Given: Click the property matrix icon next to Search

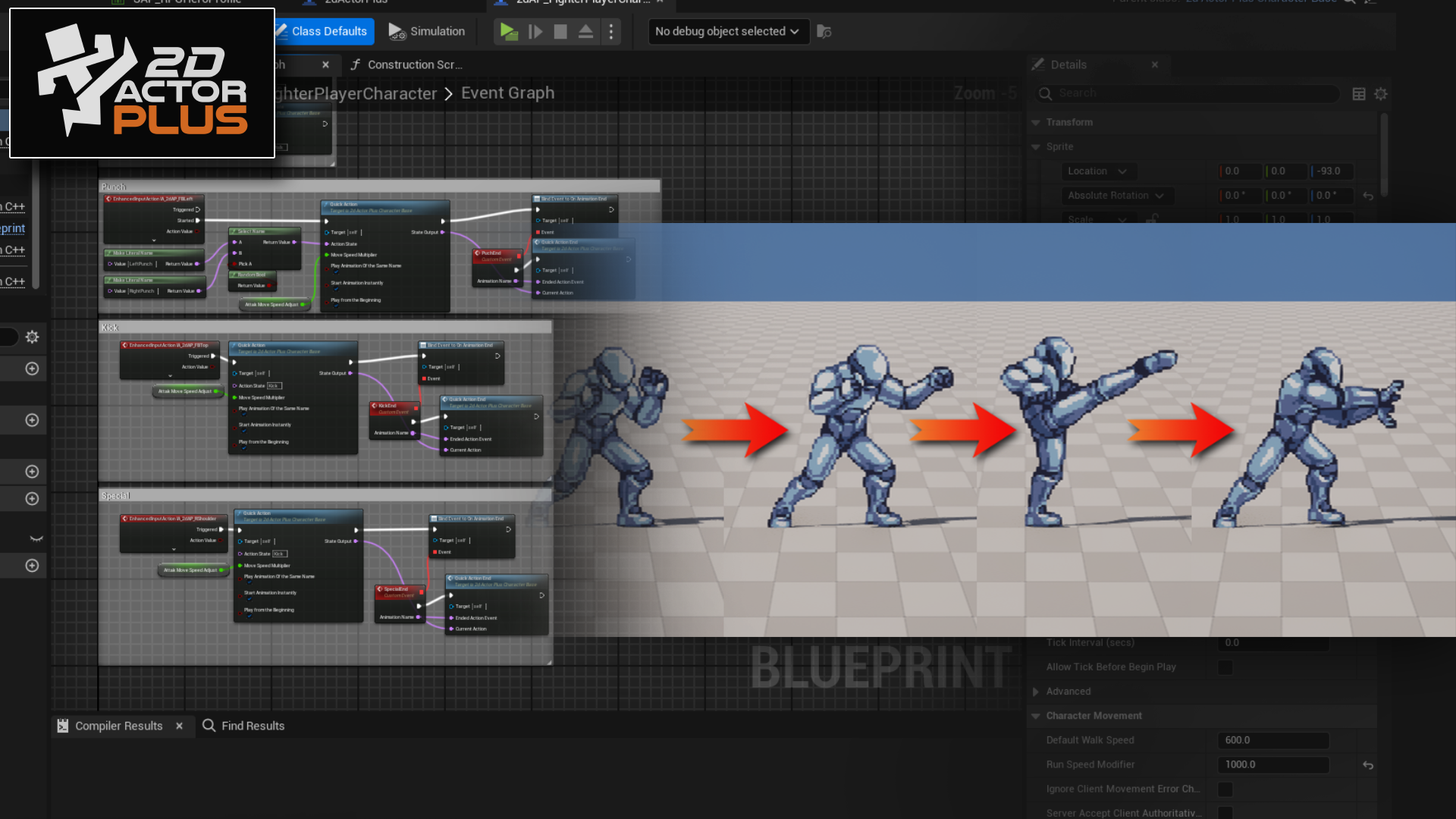Looking at the screenshot, I should tap(1357, 93).
